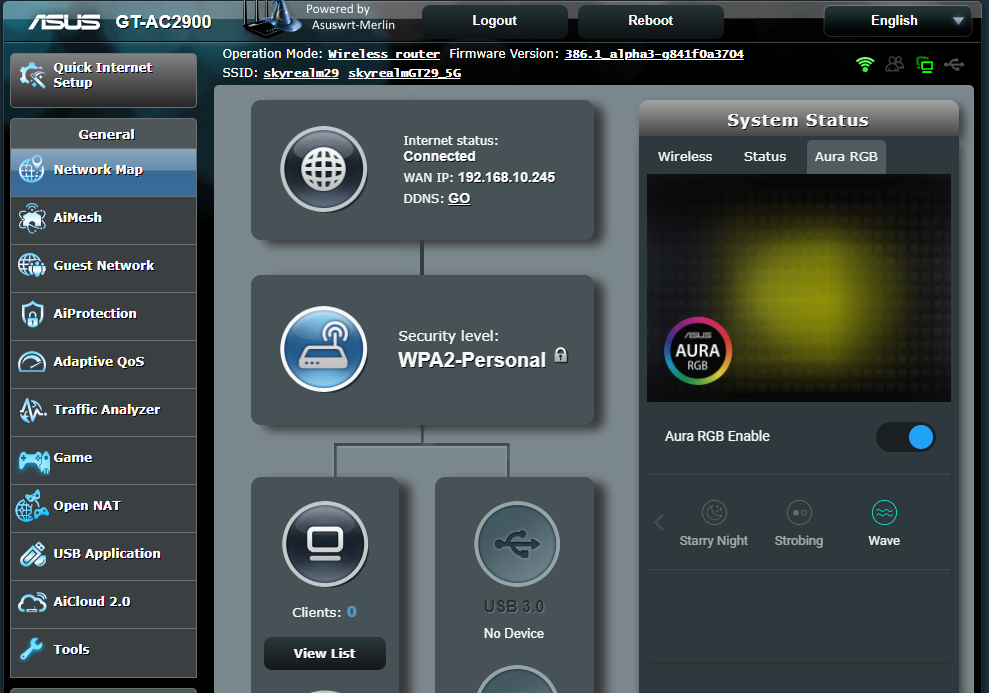
Task: Click the wireless router security icon
Action: (324, 349)
